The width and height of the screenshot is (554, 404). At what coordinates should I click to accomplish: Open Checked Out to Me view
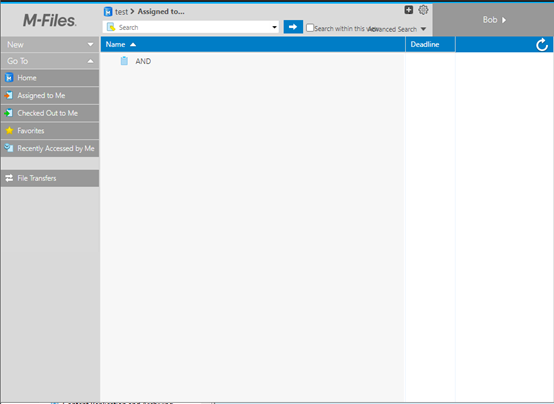pyautogui.click(x=50, y=113)
